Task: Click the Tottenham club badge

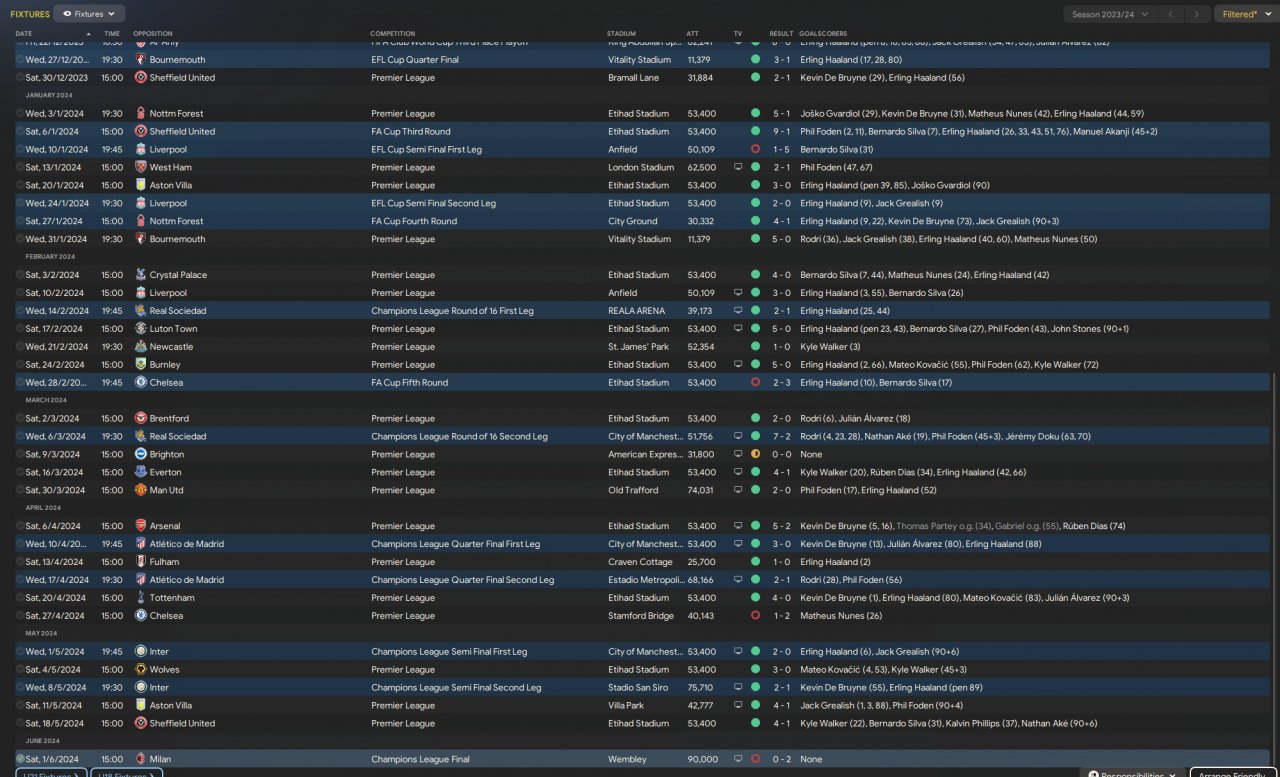Action: (141, 598)
